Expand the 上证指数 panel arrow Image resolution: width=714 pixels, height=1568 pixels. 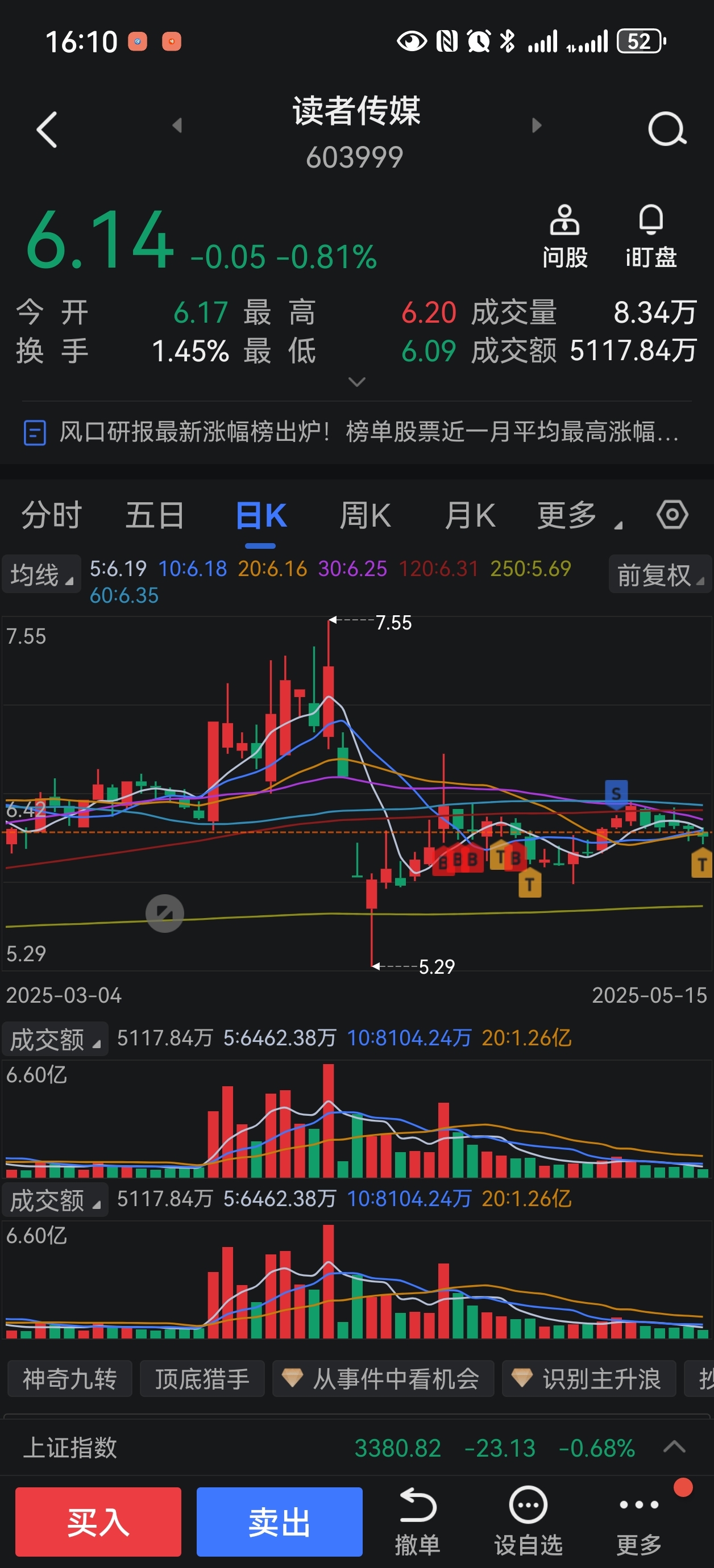(674, 1447)
